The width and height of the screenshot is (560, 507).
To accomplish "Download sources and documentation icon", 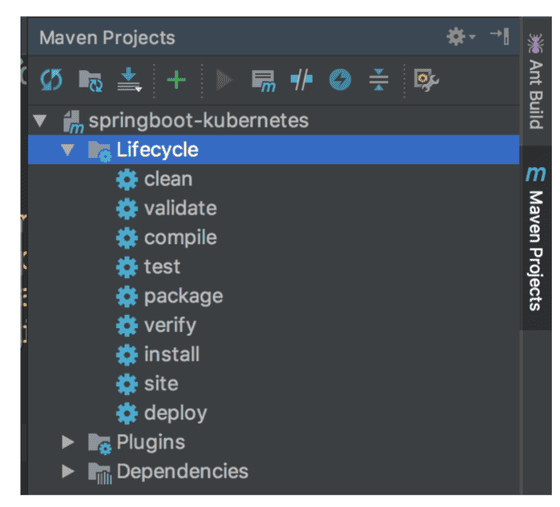I will click(129, 79).
